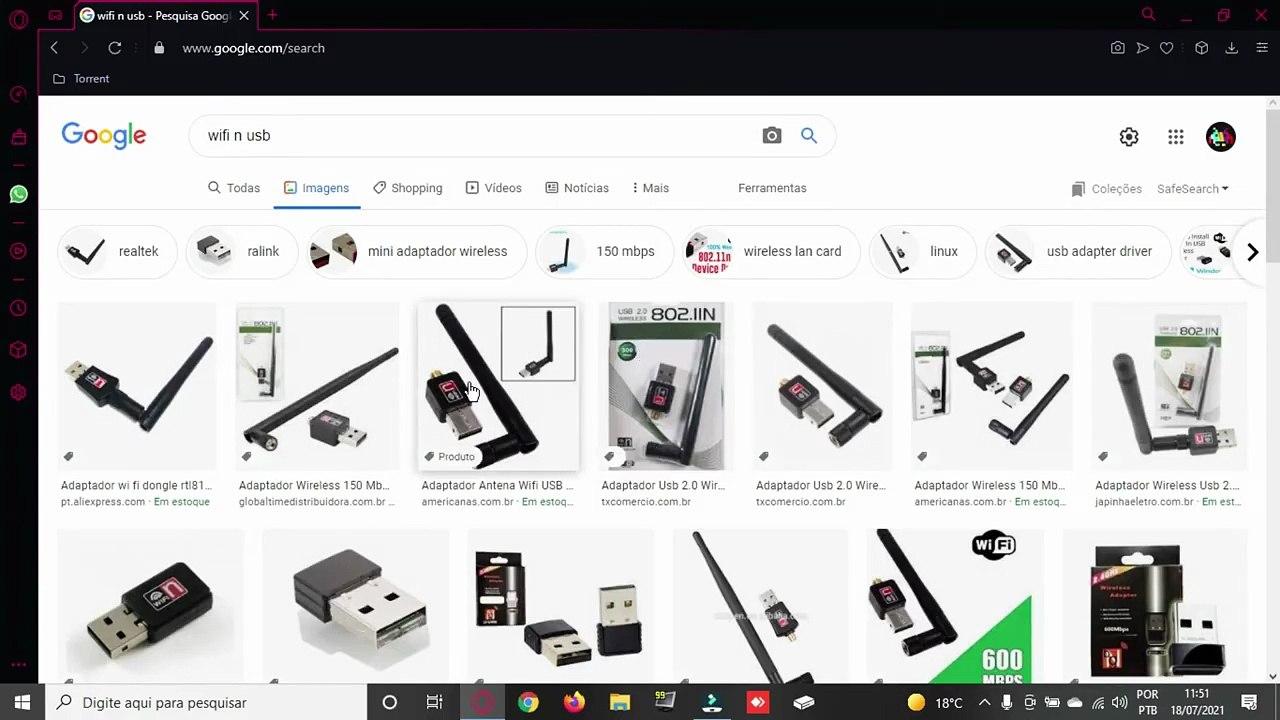Open Google settings gear
The image size is (1280, 720).
pyautogui.click(x=1129, y=137)
